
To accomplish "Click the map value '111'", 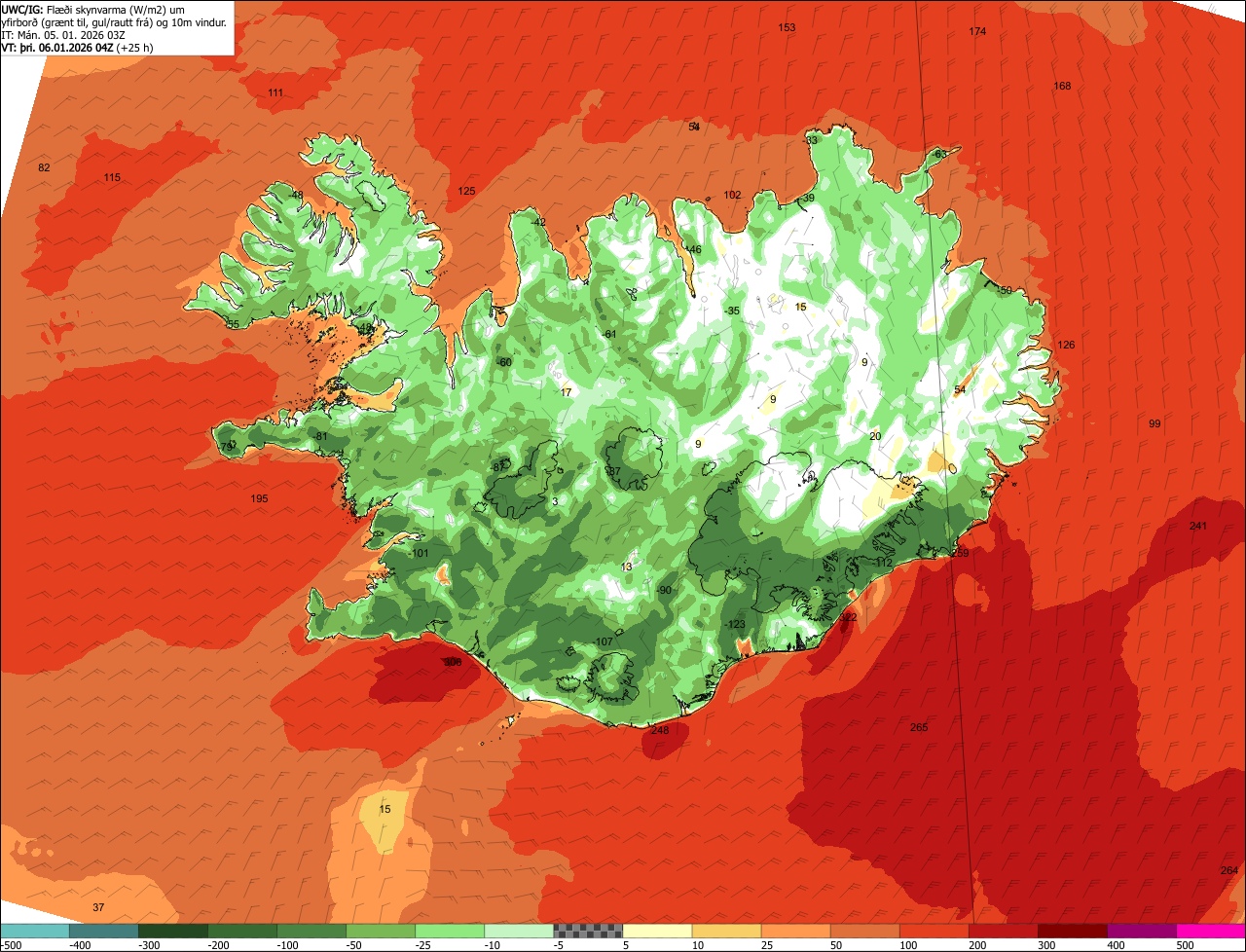I will click(275, 92).
